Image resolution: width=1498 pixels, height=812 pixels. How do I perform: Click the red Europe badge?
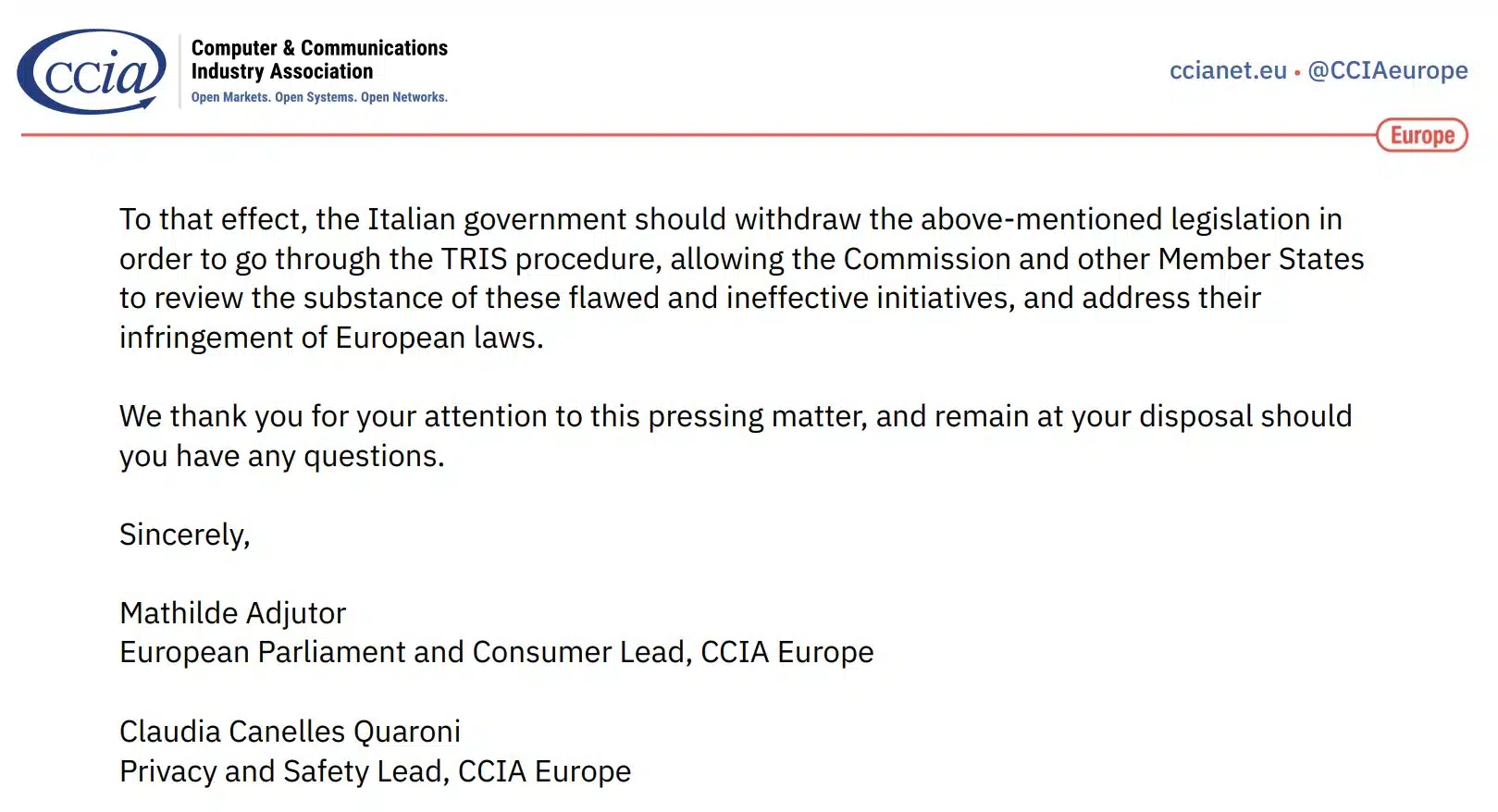pos(1422,135)
